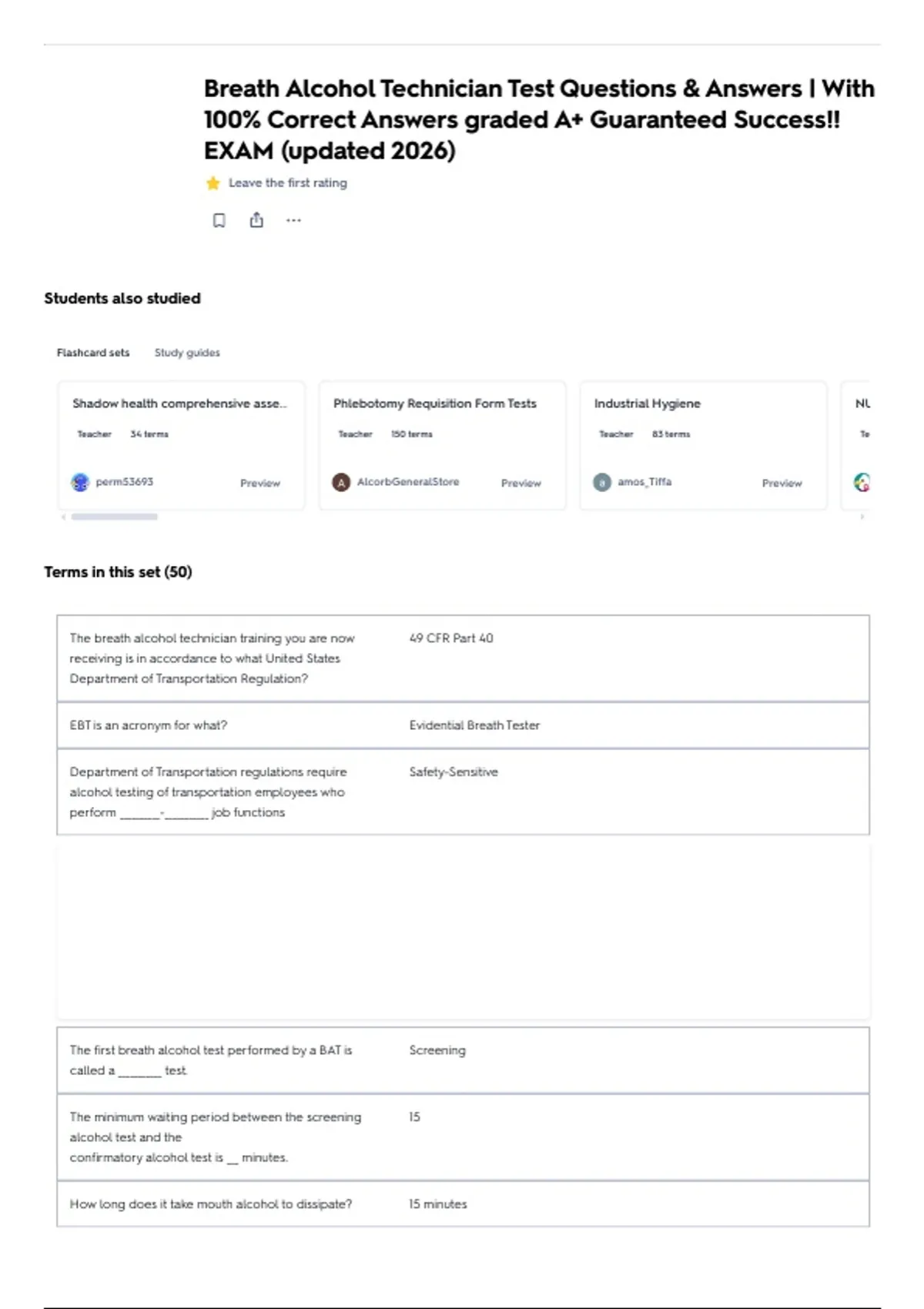The height and width of the screenshot is (1309, 924).
Task: Preview the Shadow health comprehensive set
Action: pyautogui.click(x=260, y=483)
